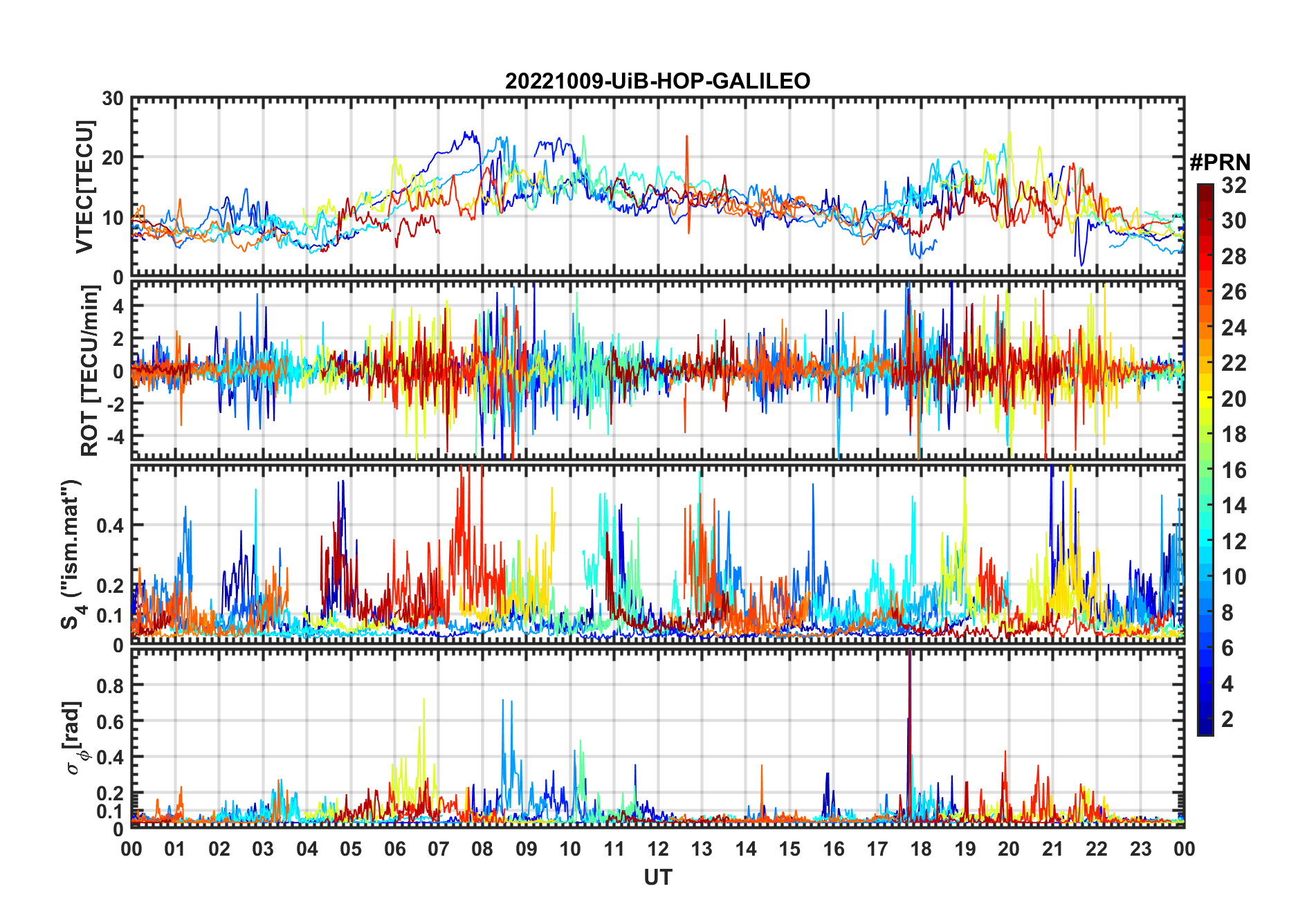Click the "#PRN" colorbar title
This screenshot has width=1316, height=920.
pyautogui.click(x=1220, y=163)
